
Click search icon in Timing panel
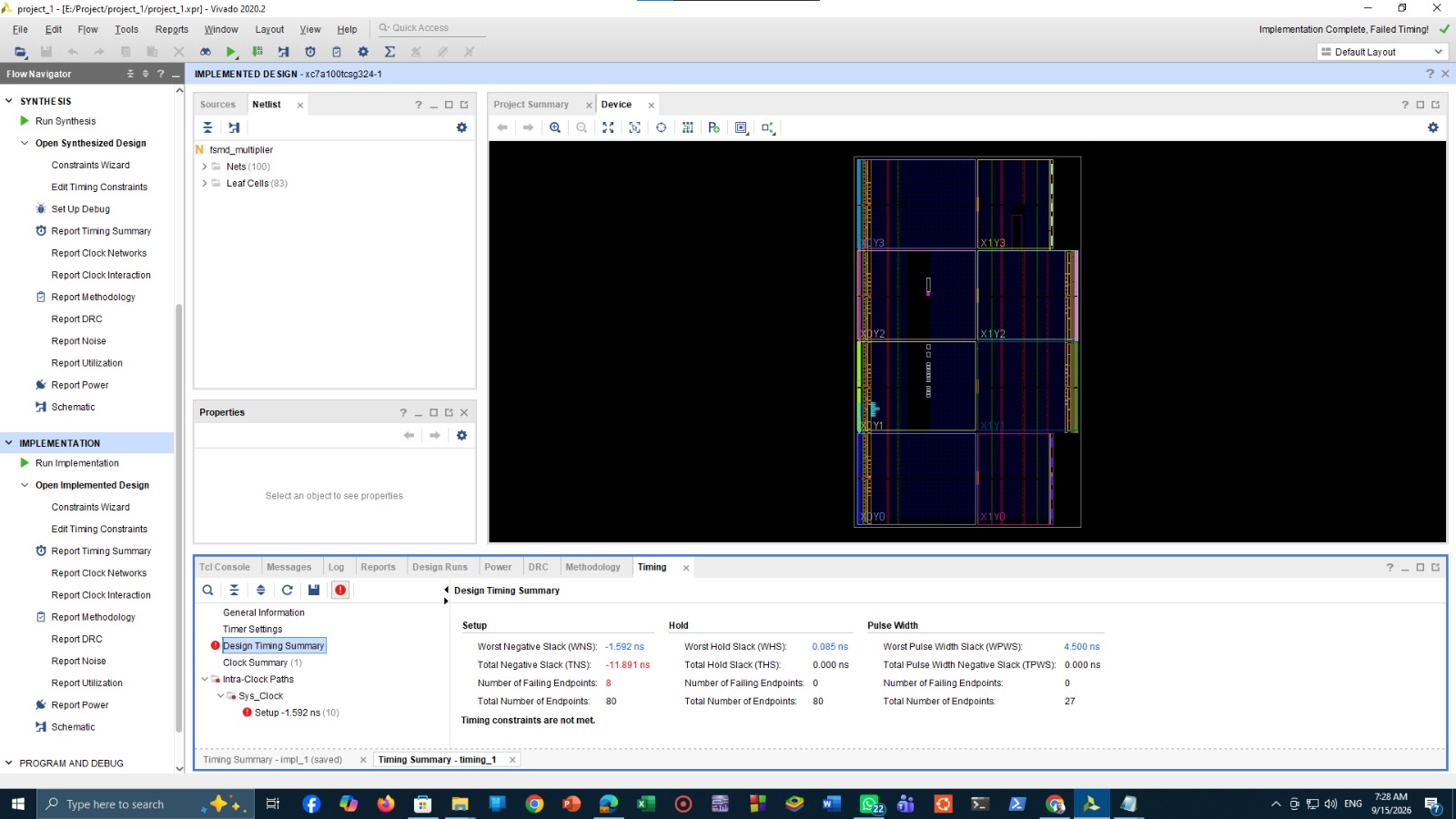coord(207,590)
